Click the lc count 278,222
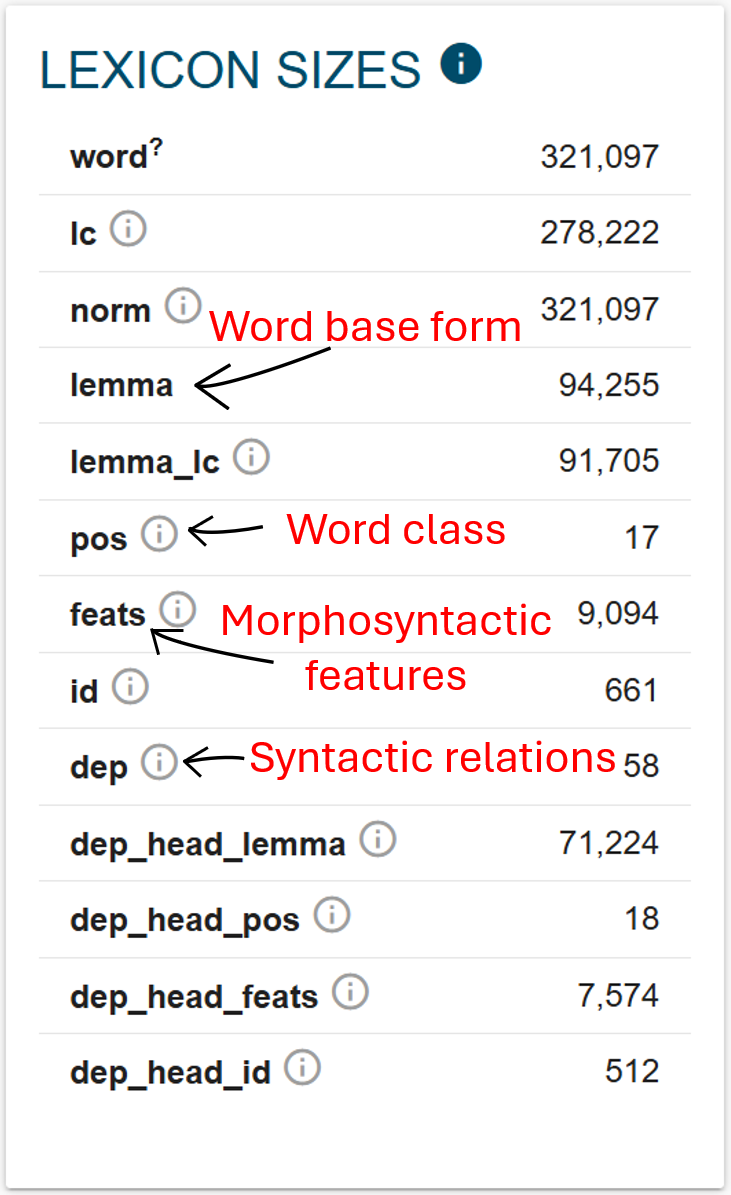Image resolution: width=731 pixels, height=1195 pixels. pos(599,232)
